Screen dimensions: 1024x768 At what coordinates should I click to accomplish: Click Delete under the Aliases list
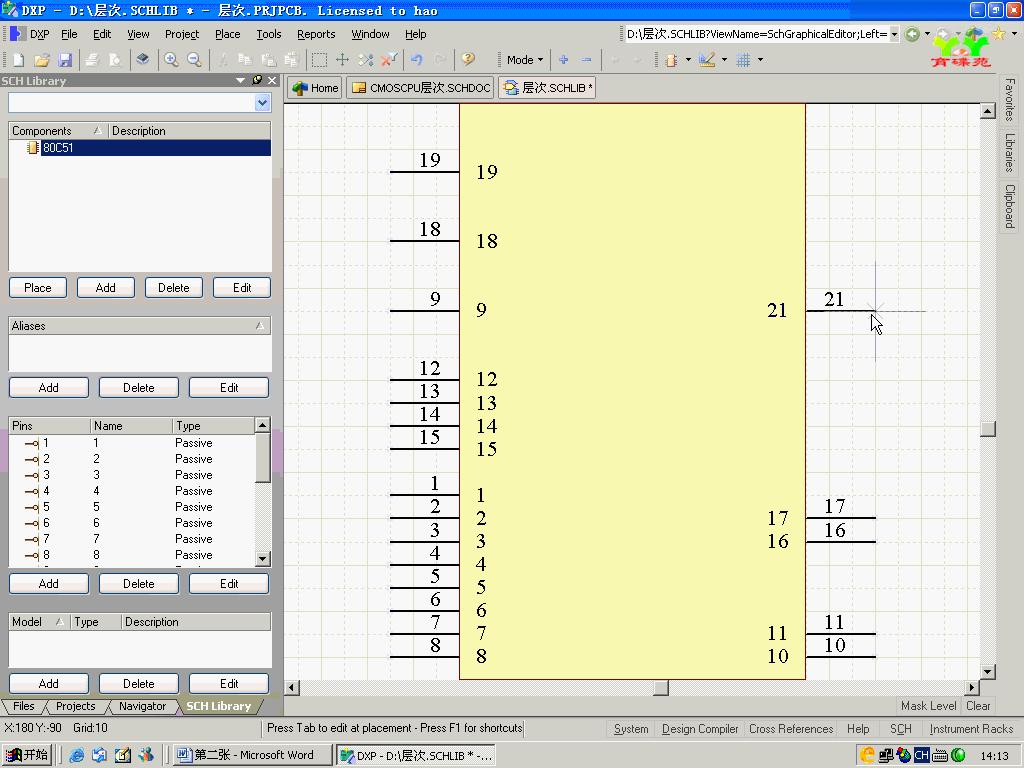click(x=138, y=388)
